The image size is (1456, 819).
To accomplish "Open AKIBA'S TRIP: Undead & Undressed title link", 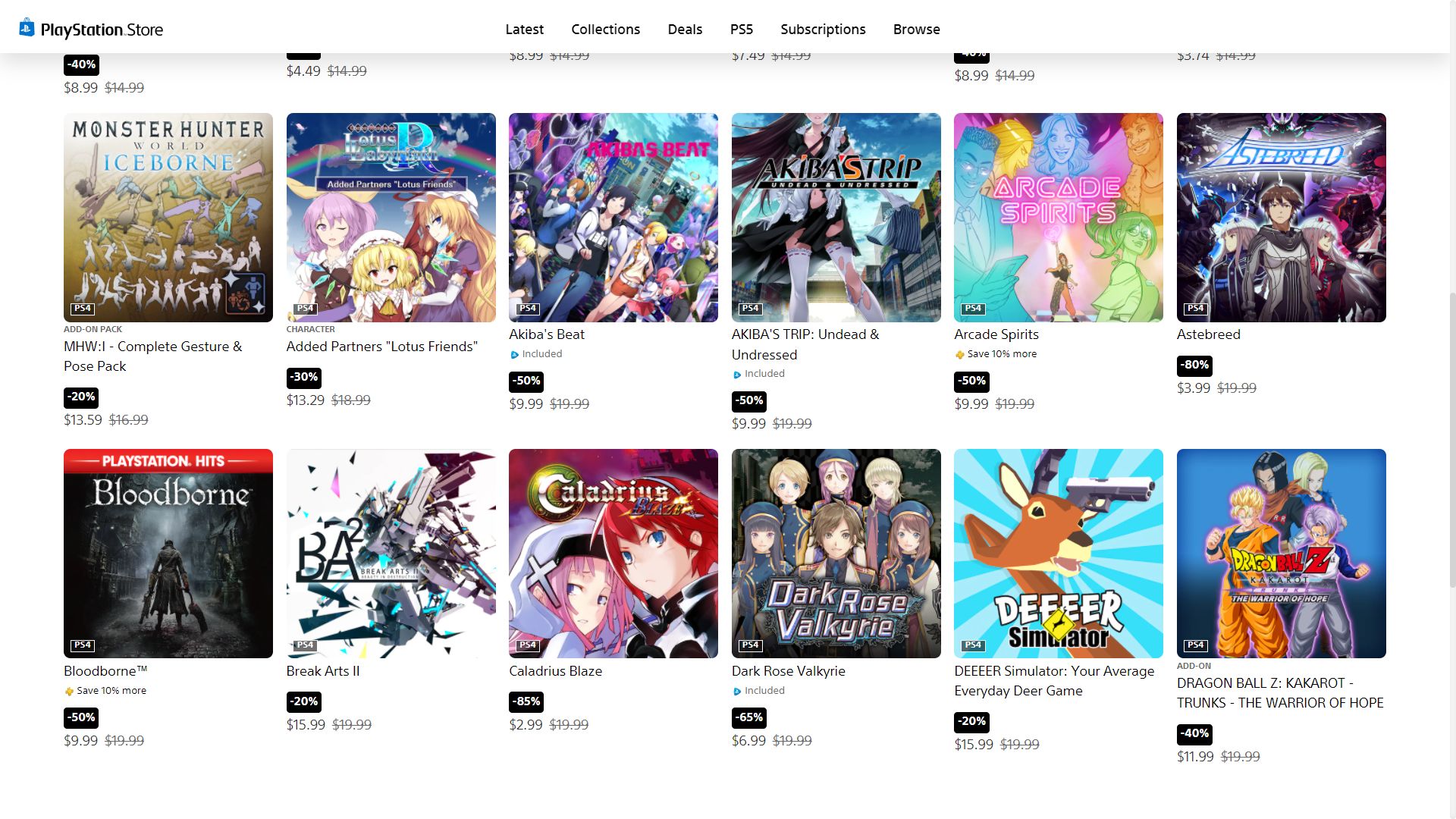I will coord(805,344).
